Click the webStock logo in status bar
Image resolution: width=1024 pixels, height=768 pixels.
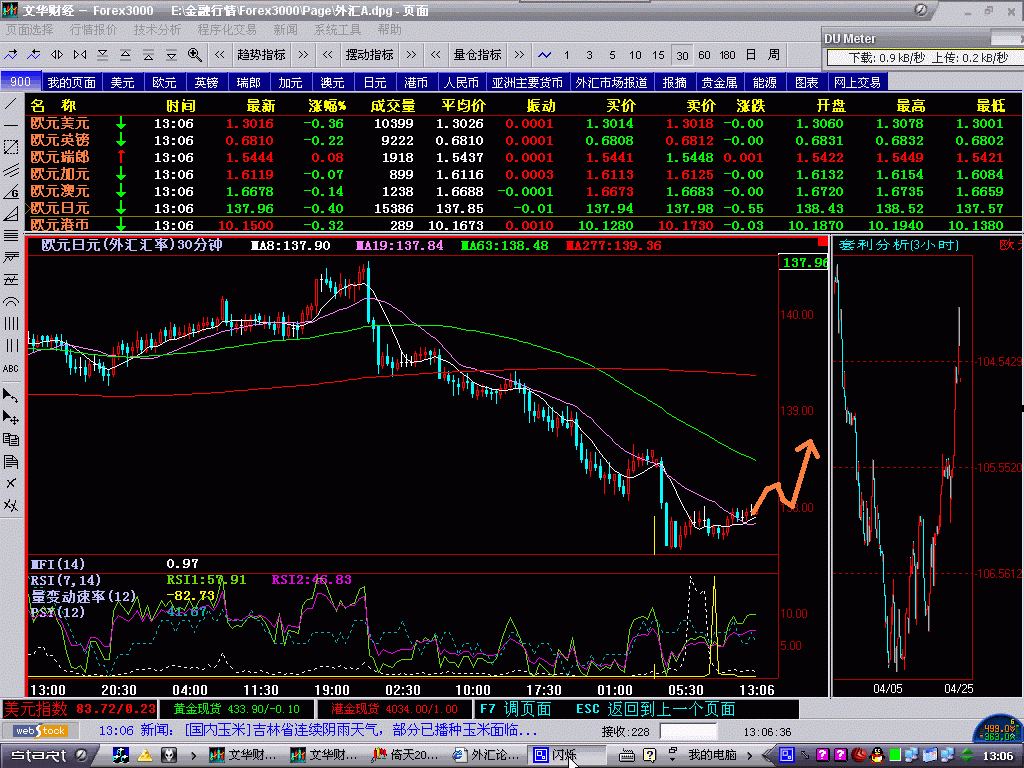click(x=41, y=731)
